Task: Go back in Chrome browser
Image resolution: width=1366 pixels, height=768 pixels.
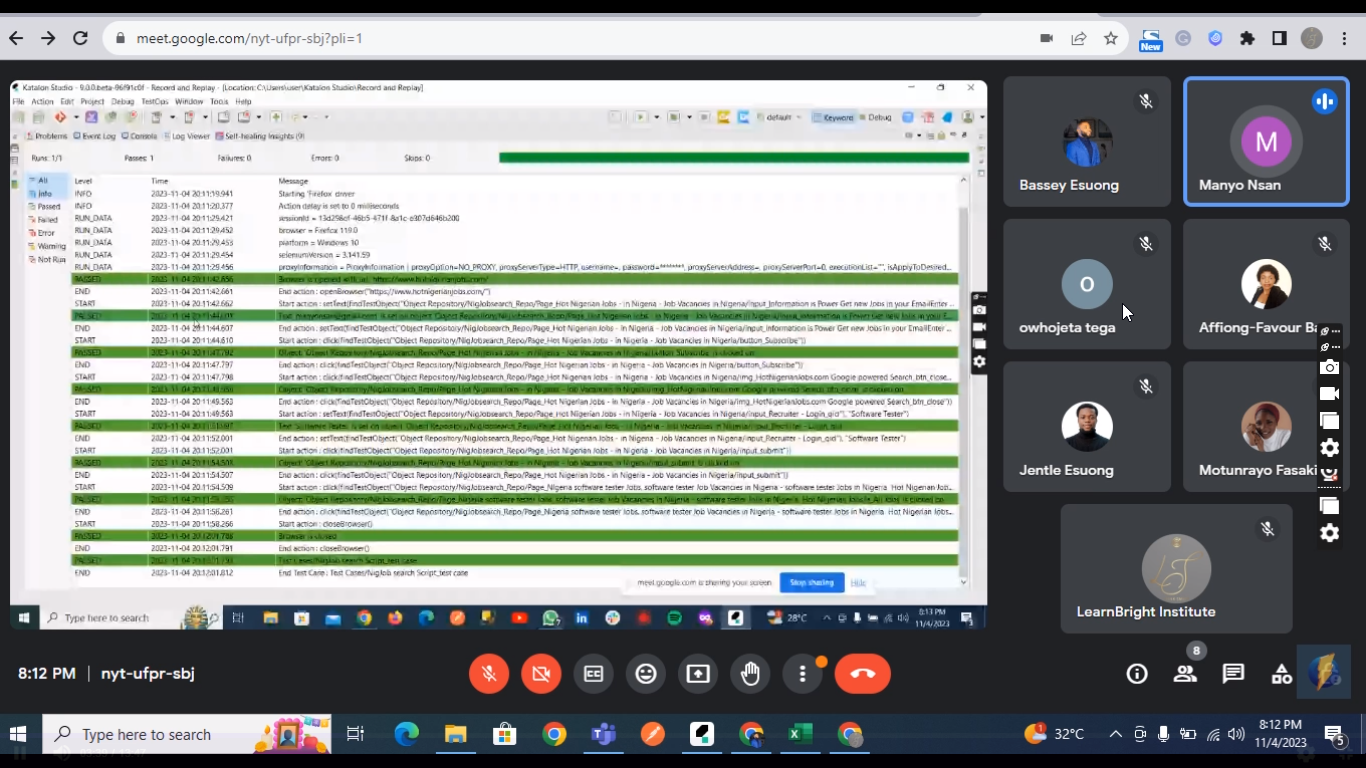Action: click(x=16, y=38)
